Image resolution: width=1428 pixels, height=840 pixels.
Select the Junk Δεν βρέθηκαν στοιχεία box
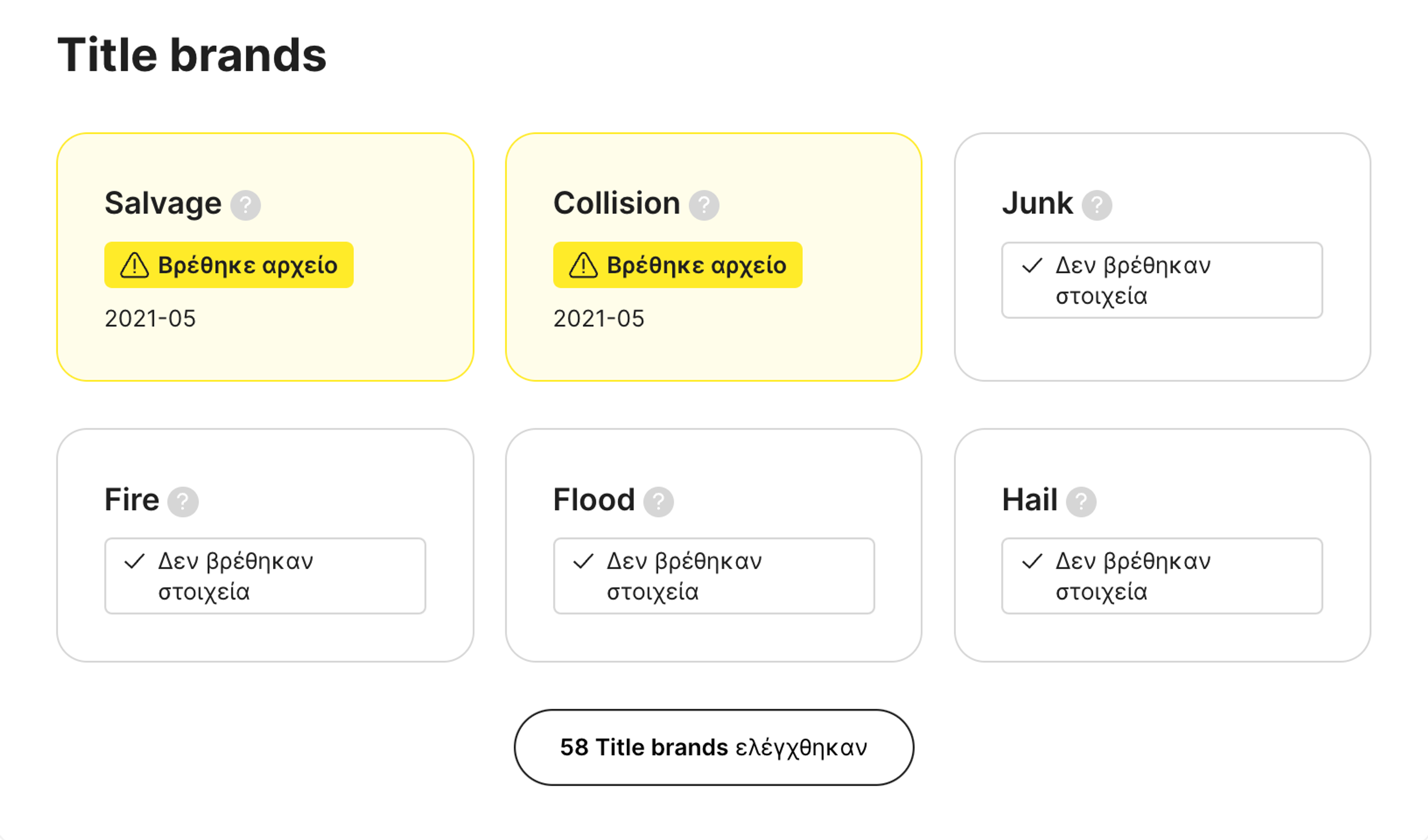1162,281
